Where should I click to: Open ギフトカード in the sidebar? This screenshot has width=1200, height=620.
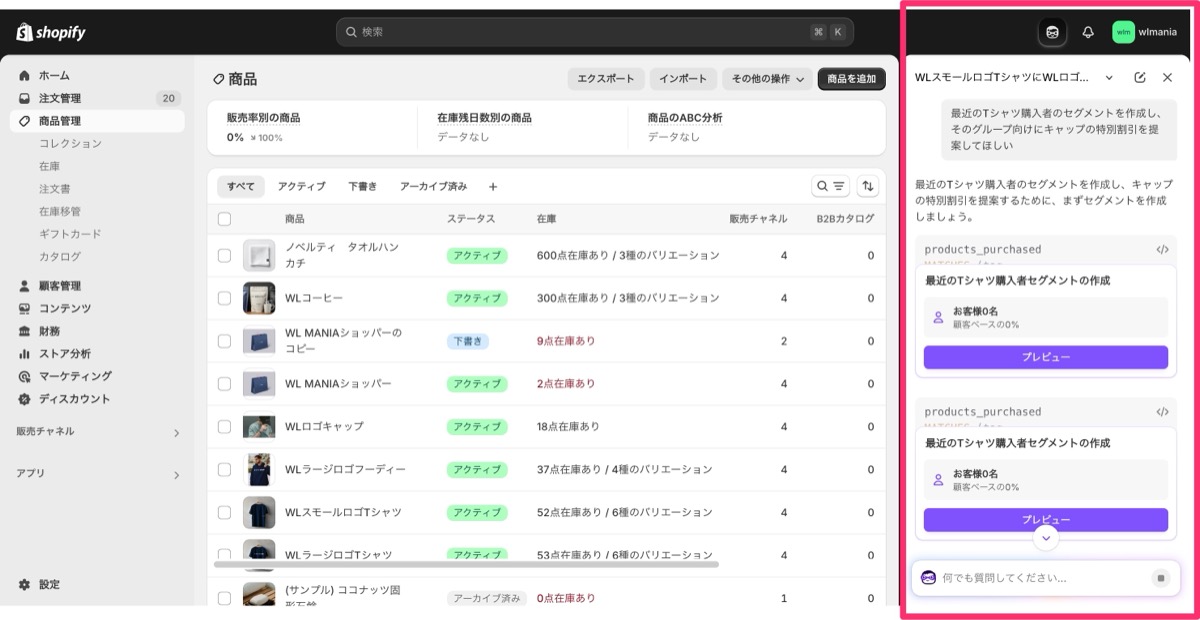click(x=70, y=234)
